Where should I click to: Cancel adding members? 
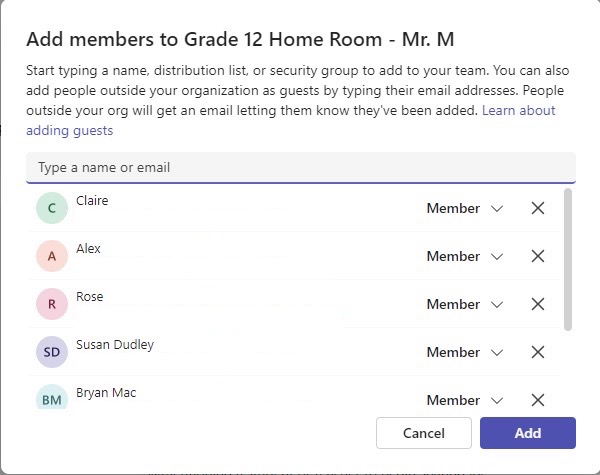click(424, 433)
